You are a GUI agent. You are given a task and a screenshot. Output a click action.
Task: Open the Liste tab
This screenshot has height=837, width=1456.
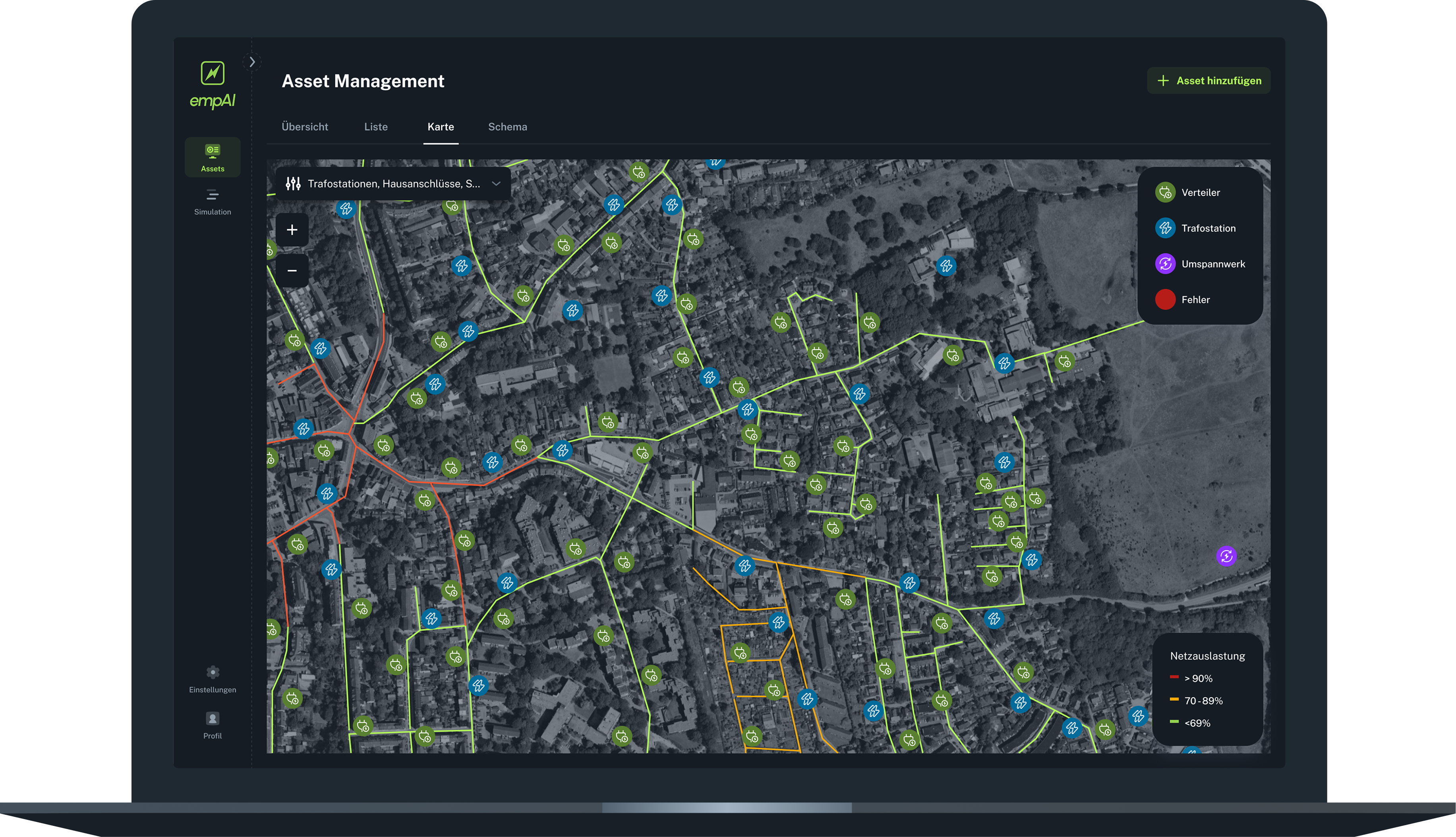(x=375, y=126)
